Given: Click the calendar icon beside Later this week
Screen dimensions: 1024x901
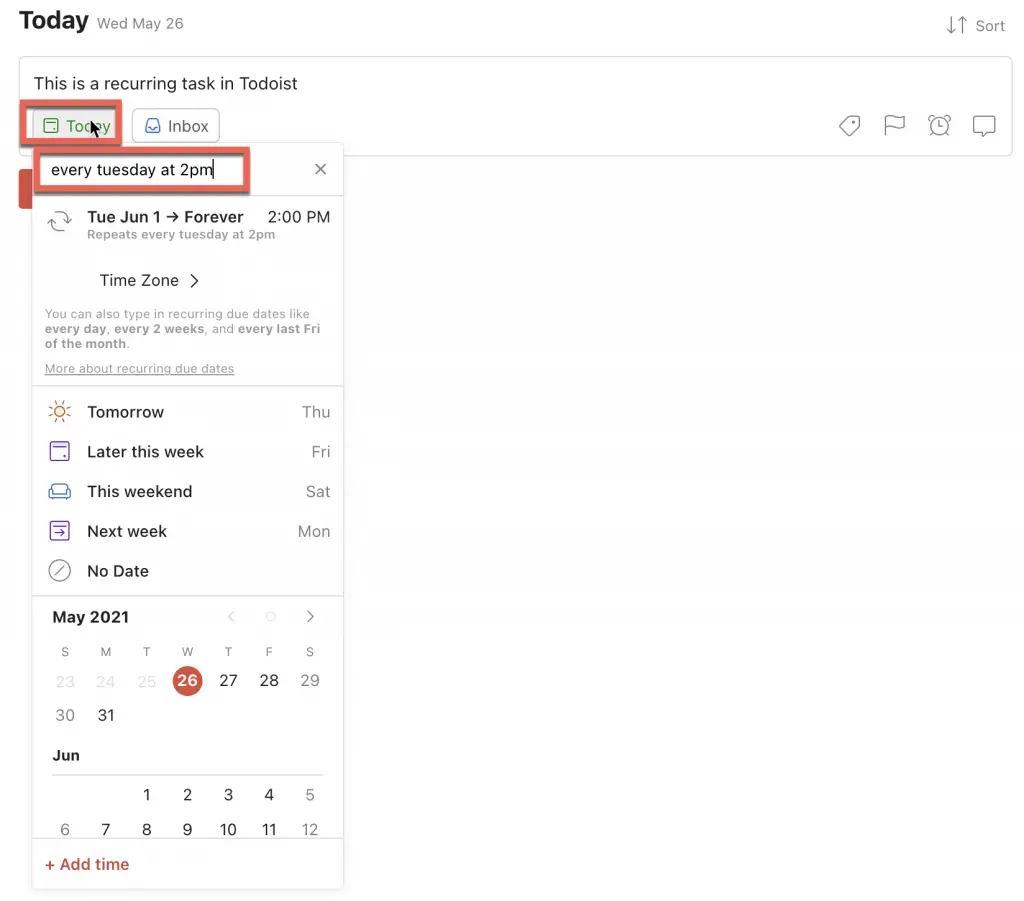Looking at the screenshot, I should tap(59, 451).
